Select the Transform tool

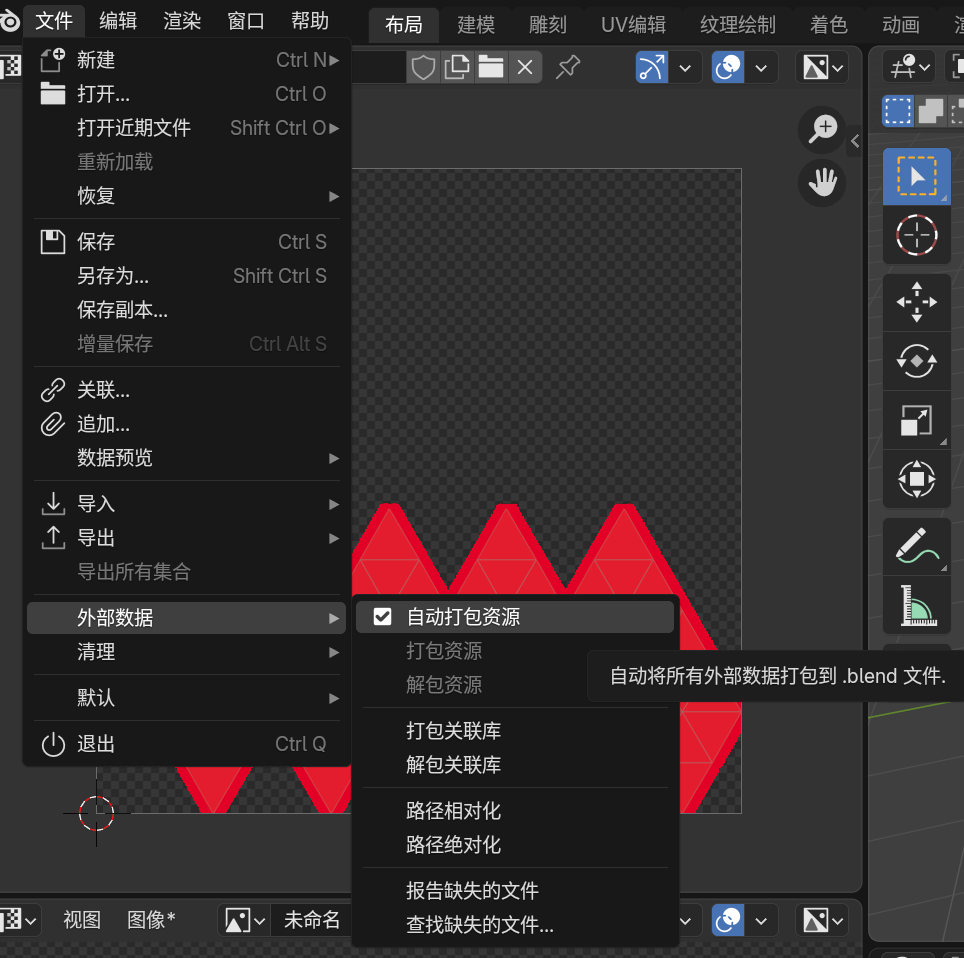coord(917,479)
